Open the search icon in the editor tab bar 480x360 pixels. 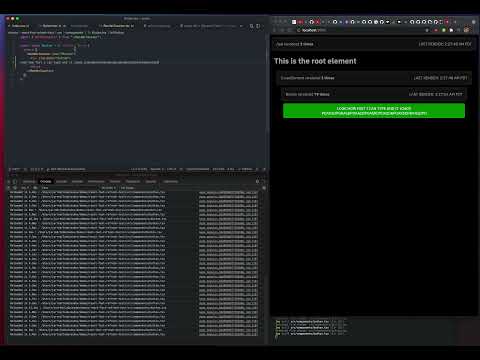[252, 26]
